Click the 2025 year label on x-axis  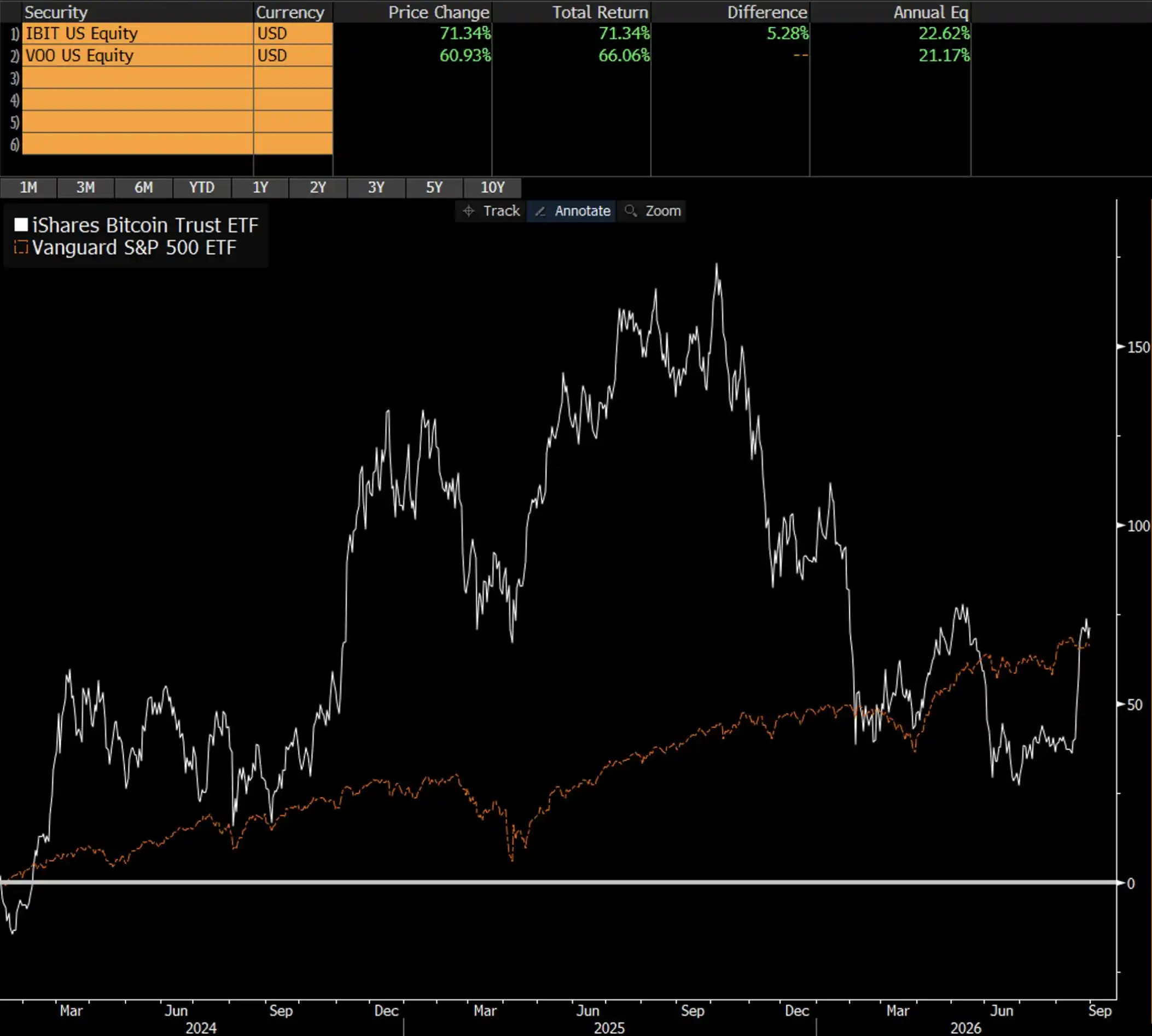tap(609, 1028)
